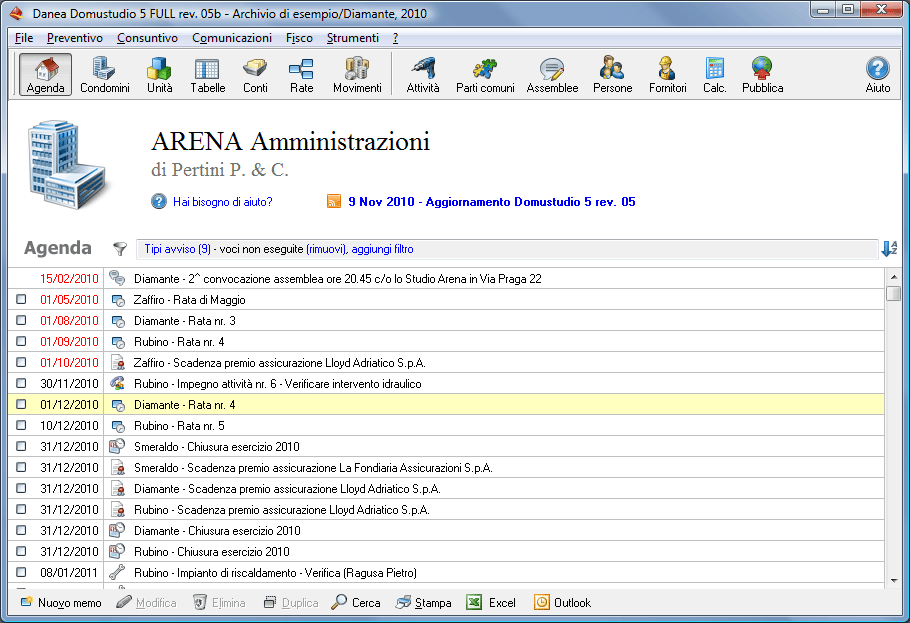Check the Rubino Impegno attività nr. 6 box
The width and height of the screenshot is (910, 623).
pos(21,383)
